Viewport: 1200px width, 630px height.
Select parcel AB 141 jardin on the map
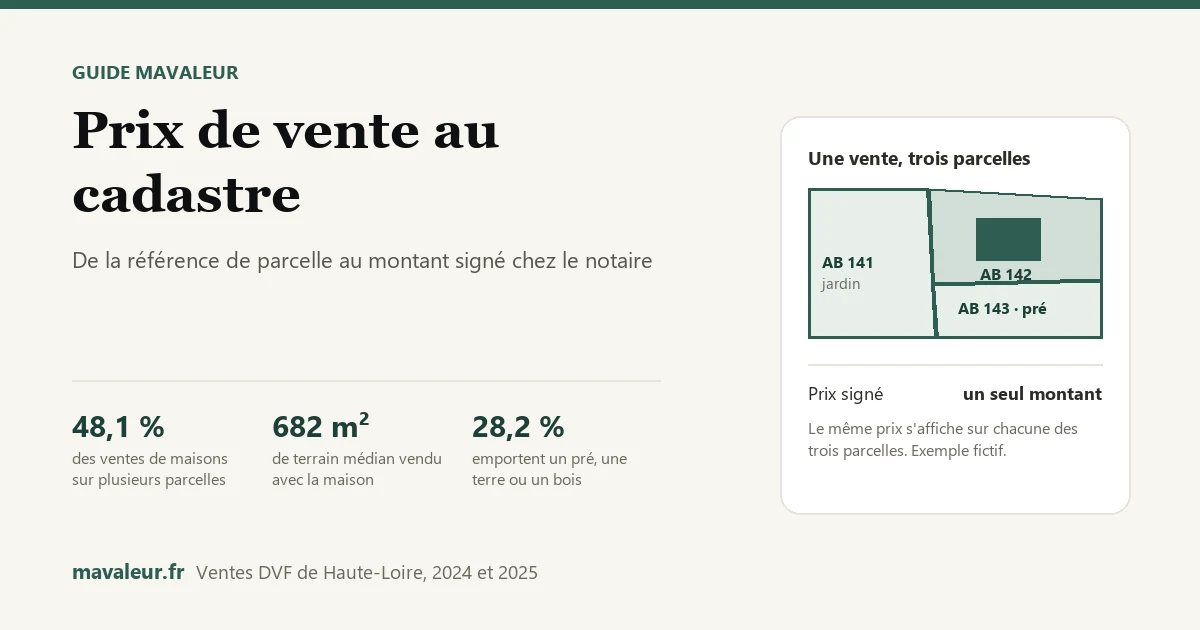pos(871,263)
